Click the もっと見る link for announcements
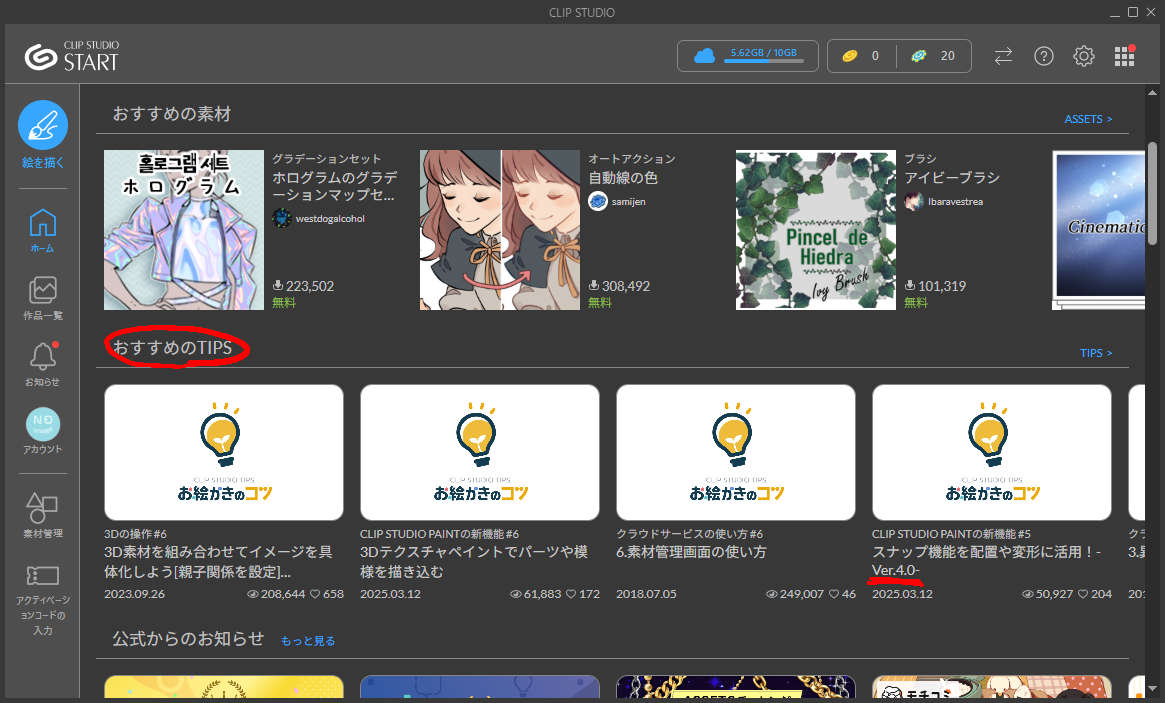Screen dimensions: 1165x703 (x=308, y=641)
